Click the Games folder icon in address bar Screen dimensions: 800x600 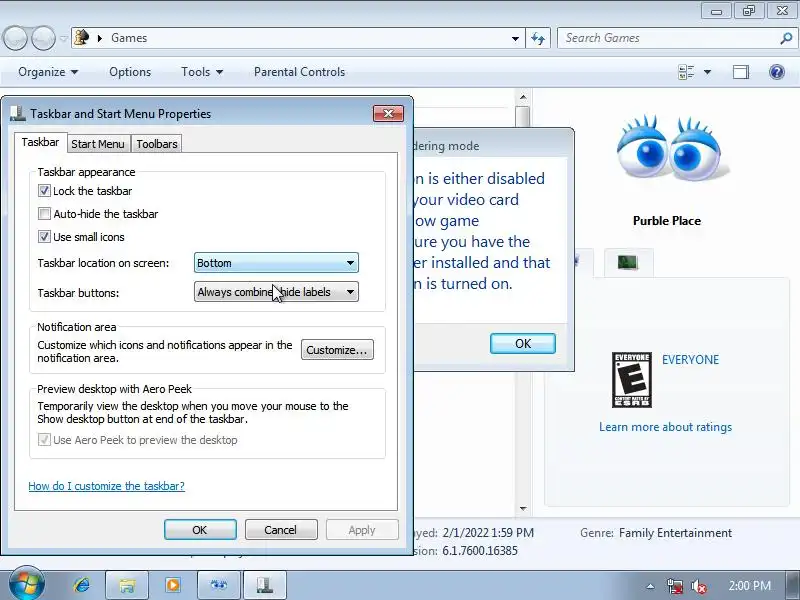pyautogui.click(x=82, y=38)
